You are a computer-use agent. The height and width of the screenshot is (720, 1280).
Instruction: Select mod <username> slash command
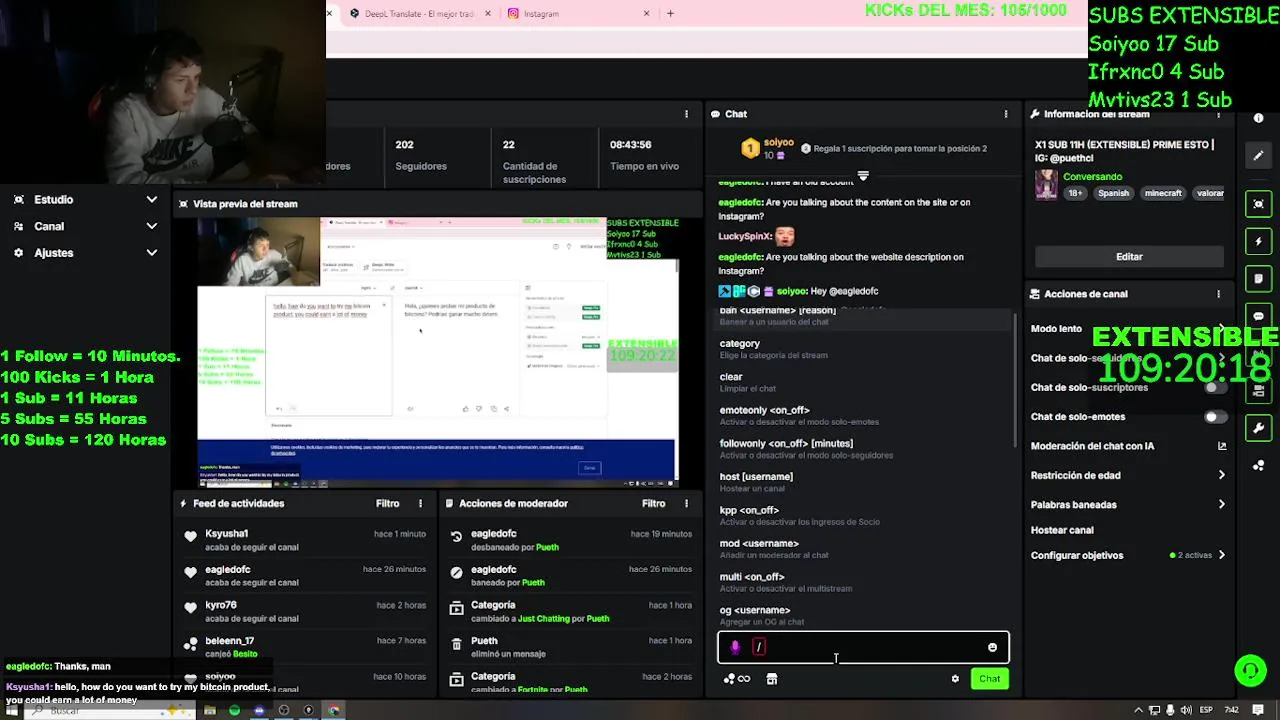[x=864, y=549]
